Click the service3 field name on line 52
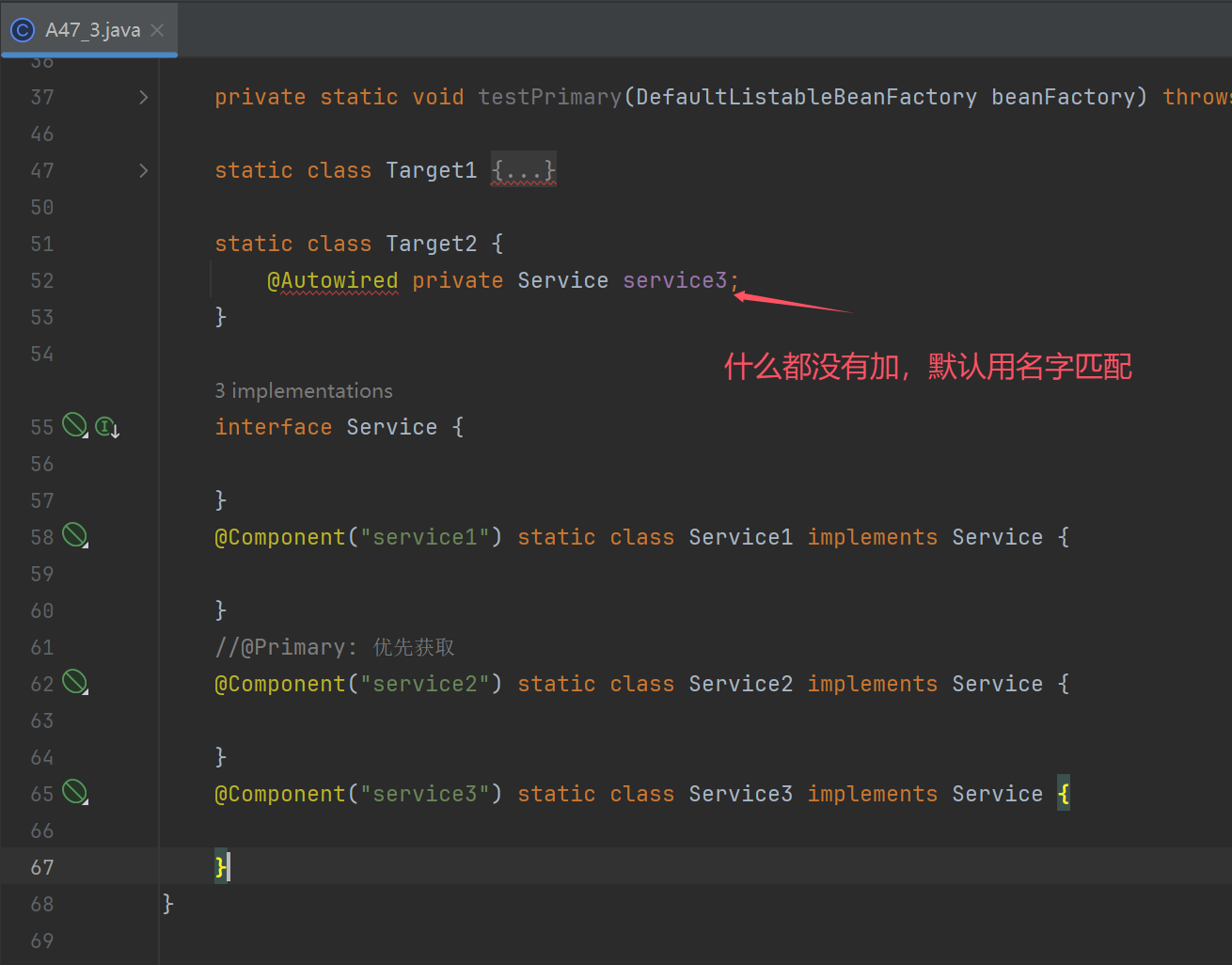1232x965 pixels. tap(675, 280)
